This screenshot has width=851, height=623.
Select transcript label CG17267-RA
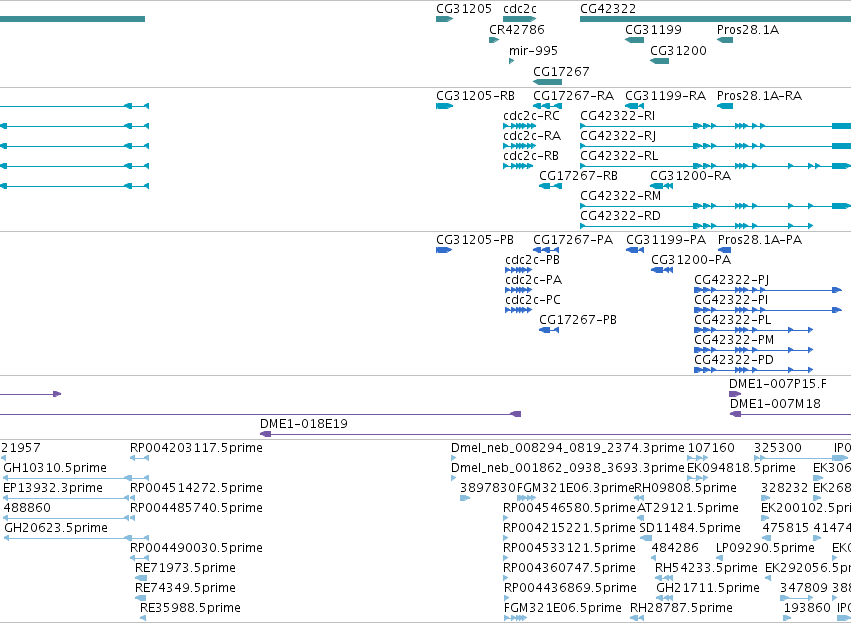point(574,96)
